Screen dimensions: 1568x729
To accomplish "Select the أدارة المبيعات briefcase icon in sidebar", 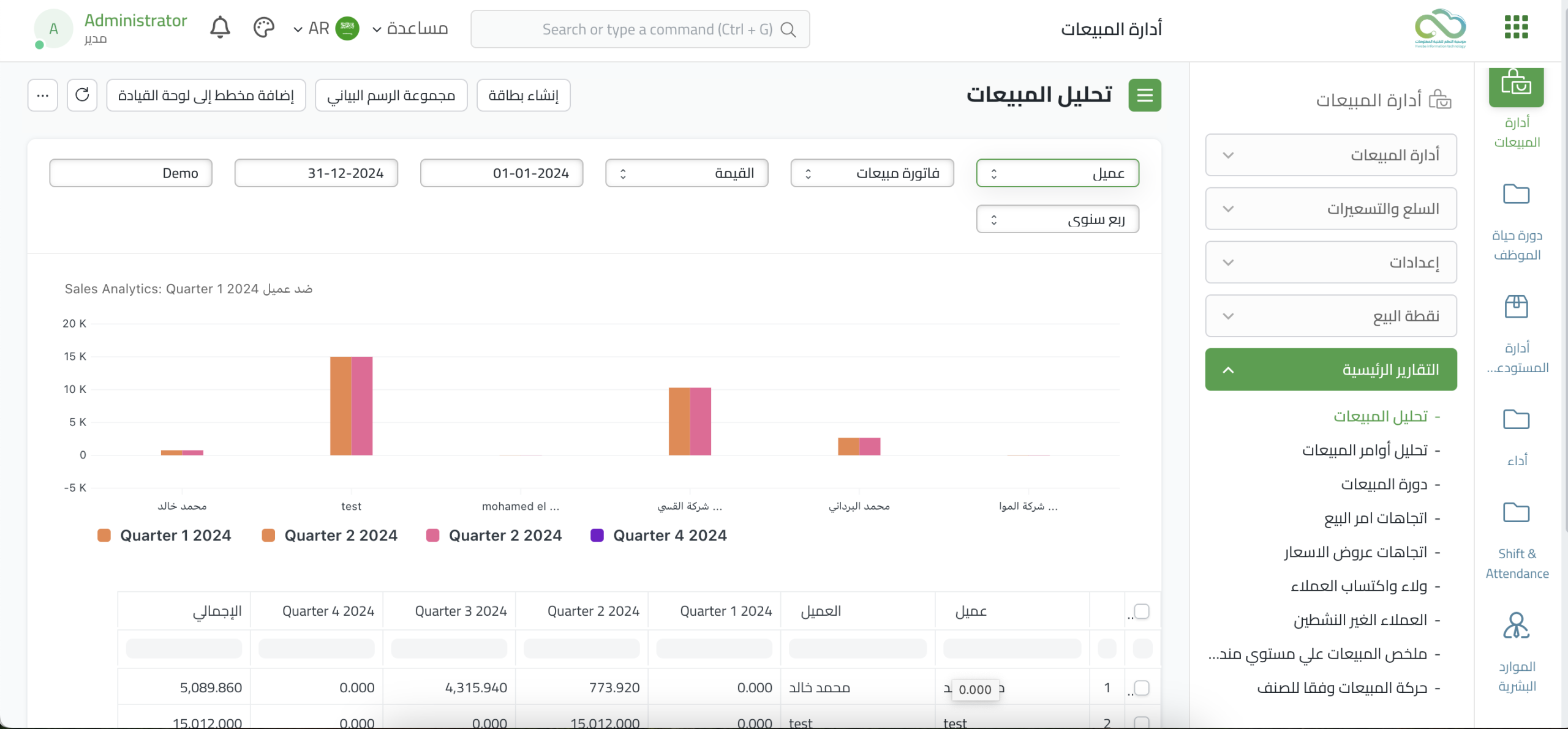I will [1517, 87].
